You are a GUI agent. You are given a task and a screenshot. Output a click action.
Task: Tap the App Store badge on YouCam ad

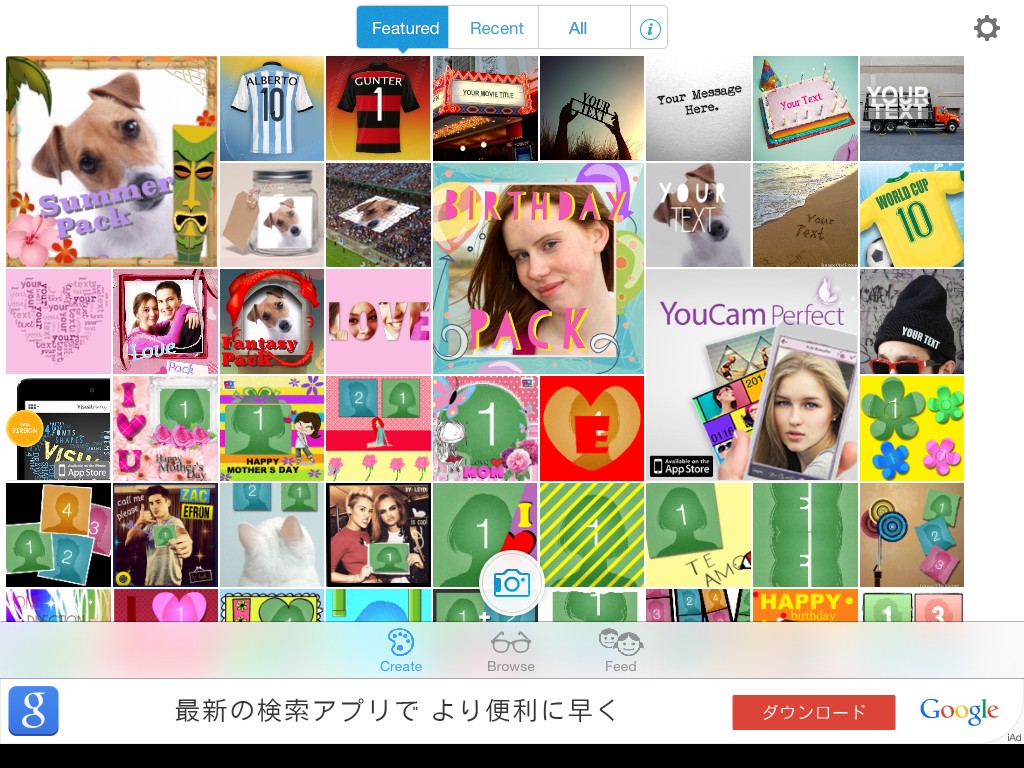pos(680,466)
